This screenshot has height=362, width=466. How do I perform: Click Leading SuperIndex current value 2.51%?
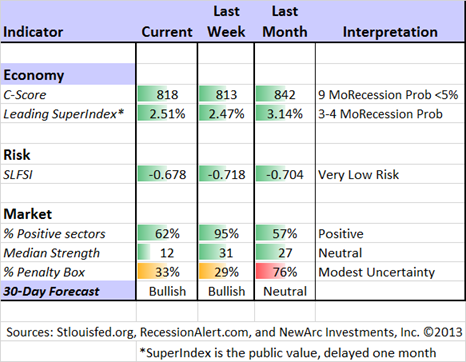pos(167,114)
